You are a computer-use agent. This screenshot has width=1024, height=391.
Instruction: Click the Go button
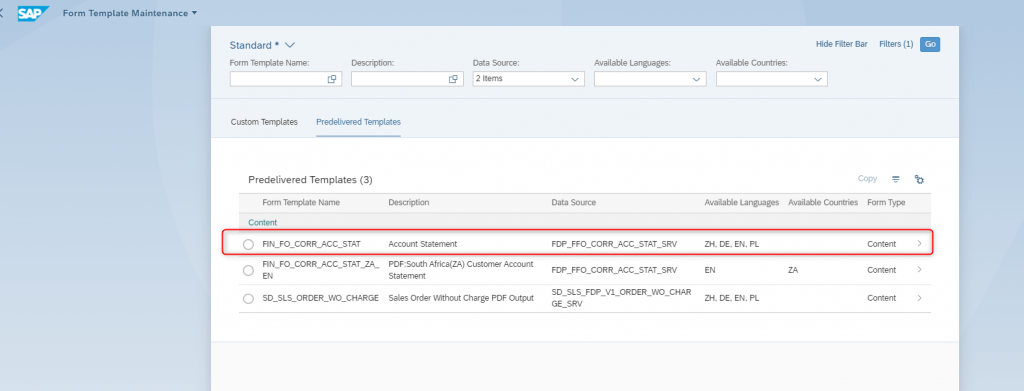point(930,44)
